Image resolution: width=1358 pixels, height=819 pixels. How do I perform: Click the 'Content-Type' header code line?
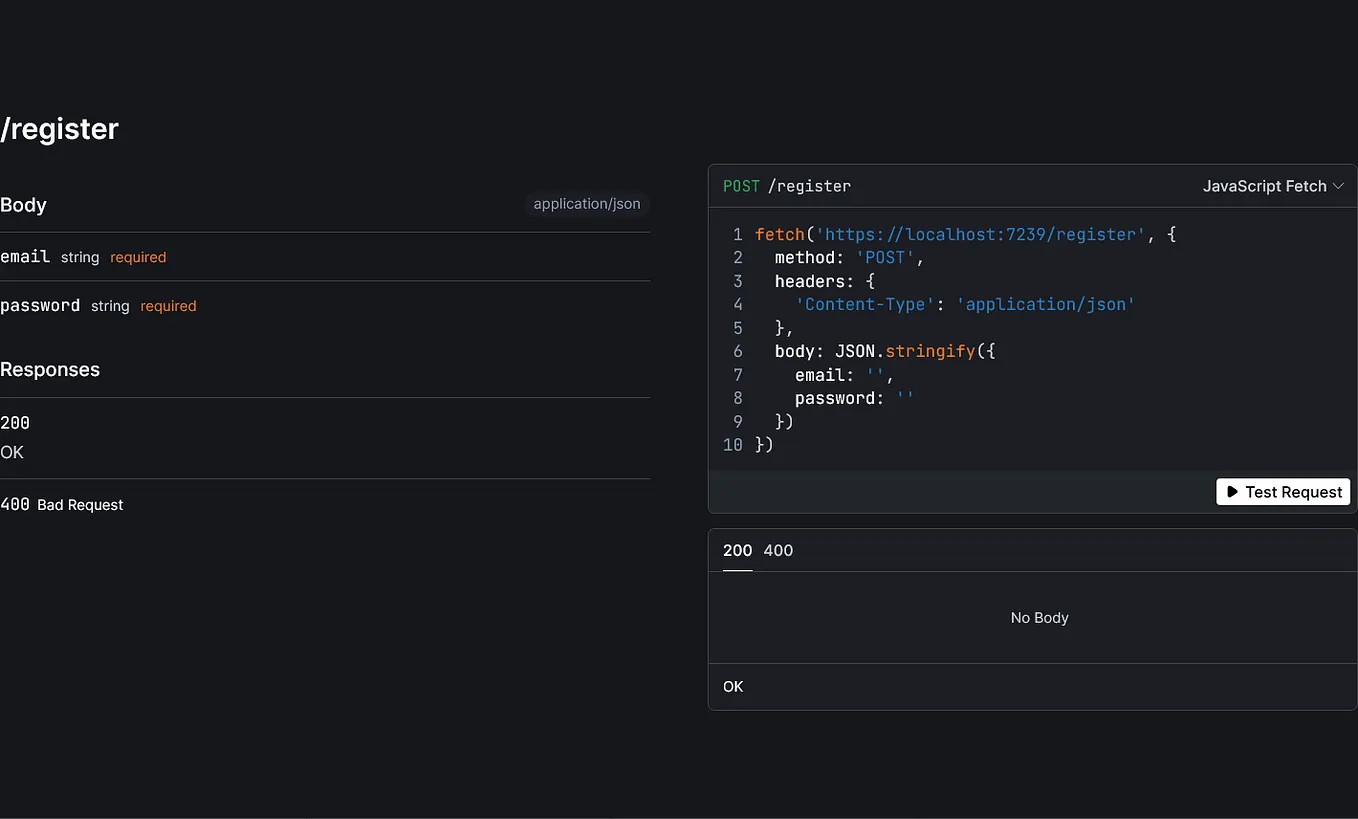pos(965,304)
